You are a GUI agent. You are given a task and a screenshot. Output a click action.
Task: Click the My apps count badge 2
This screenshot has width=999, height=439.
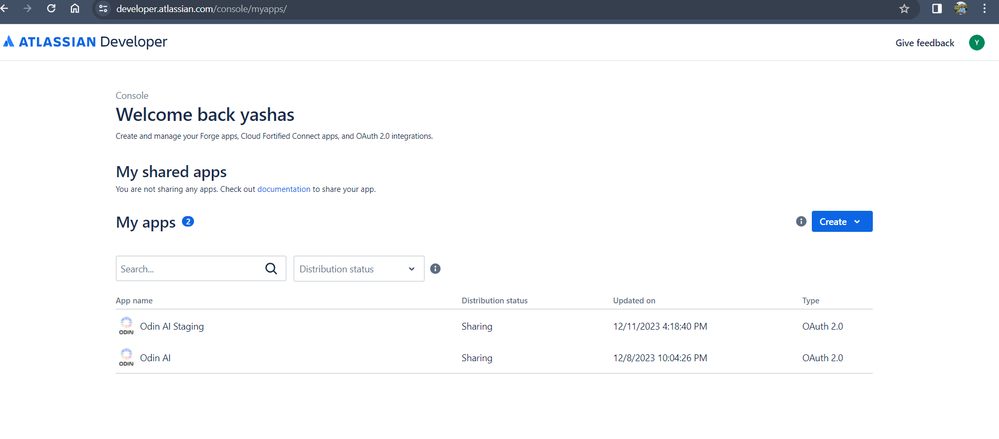coord(188,222)
